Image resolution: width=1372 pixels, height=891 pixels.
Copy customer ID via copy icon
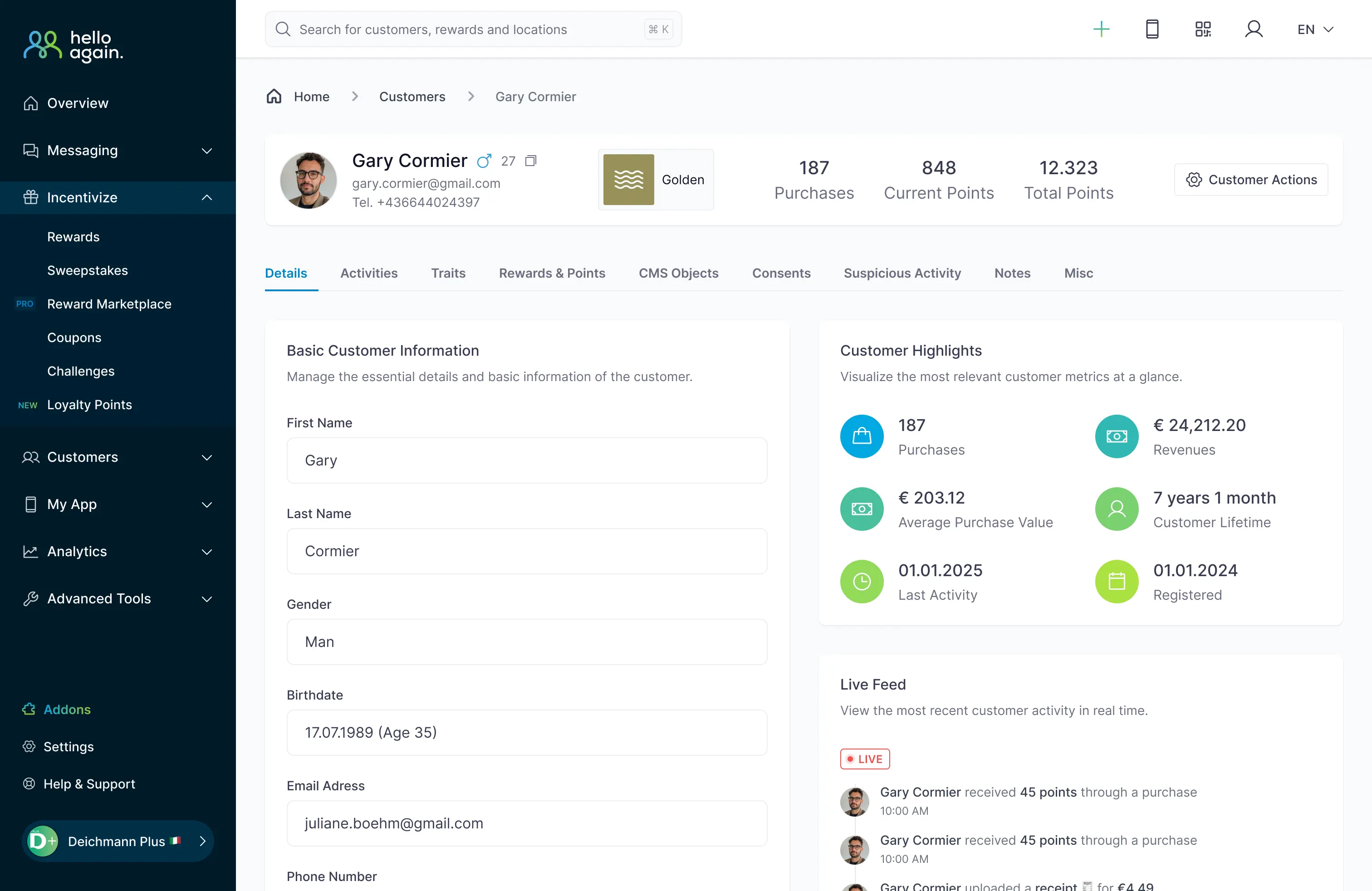click(x=530, y=160)
